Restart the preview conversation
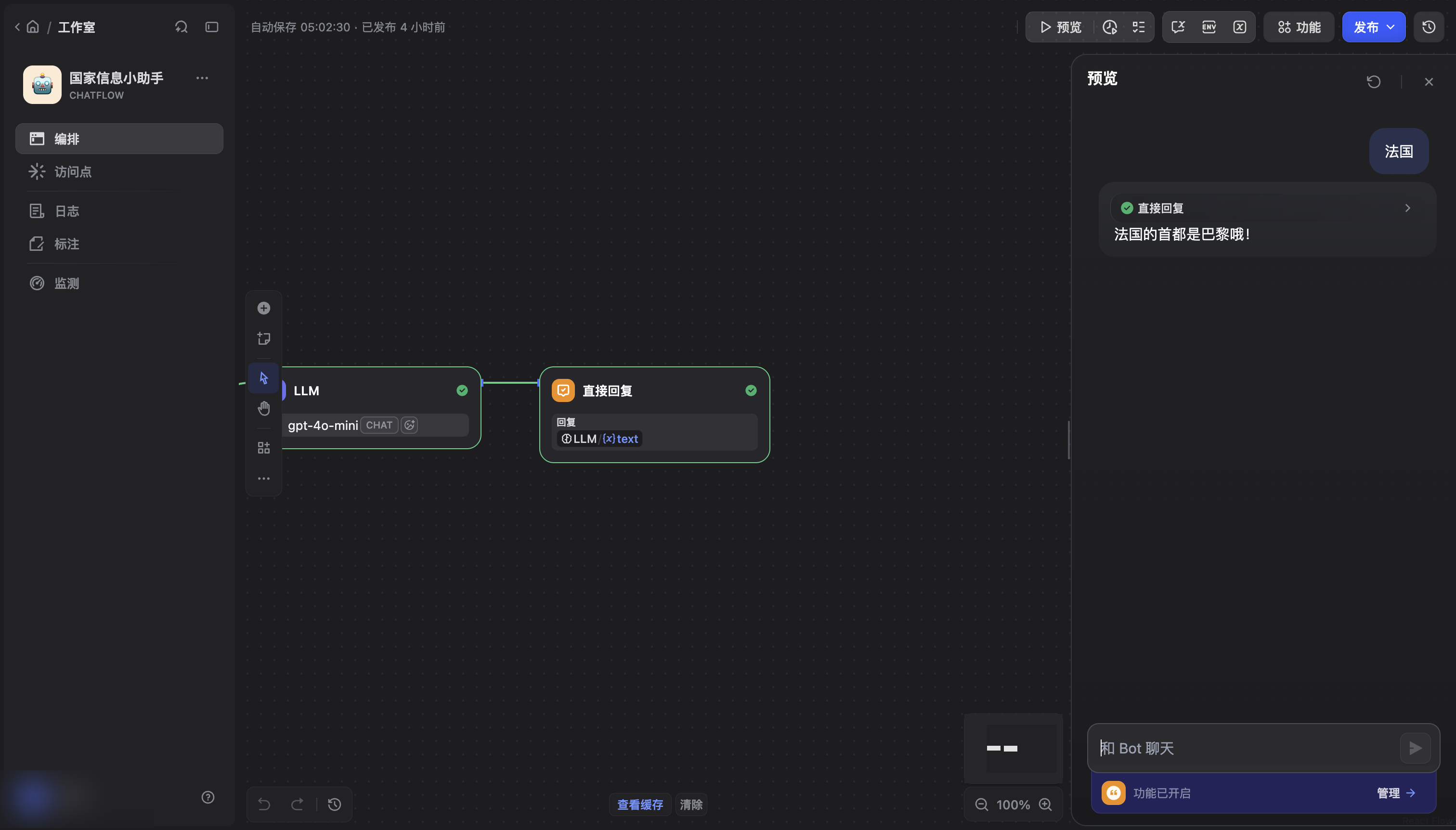 click(x=1373, y=81)
